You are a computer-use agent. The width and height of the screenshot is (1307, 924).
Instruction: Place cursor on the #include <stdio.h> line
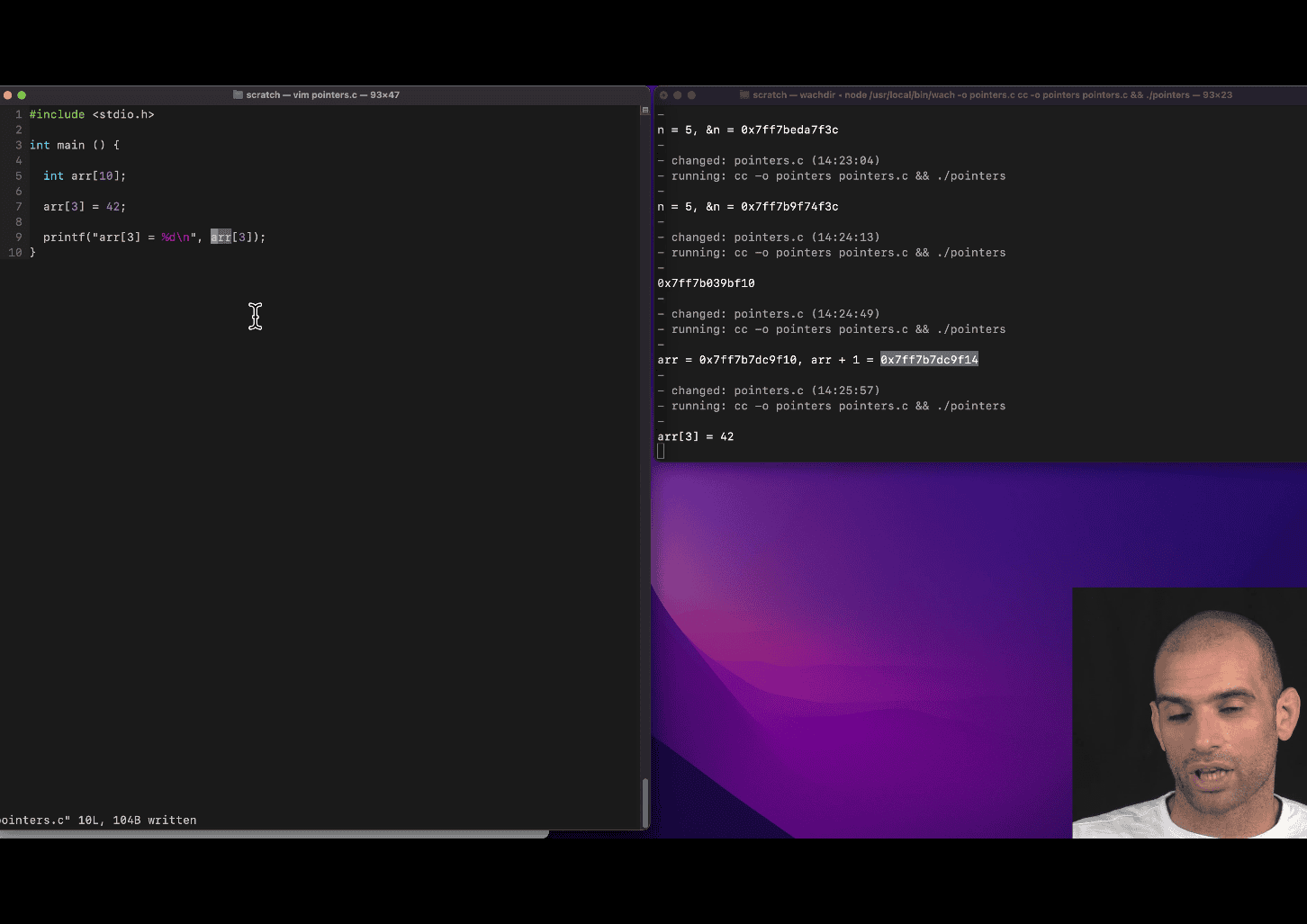click(x=92, y=114)
